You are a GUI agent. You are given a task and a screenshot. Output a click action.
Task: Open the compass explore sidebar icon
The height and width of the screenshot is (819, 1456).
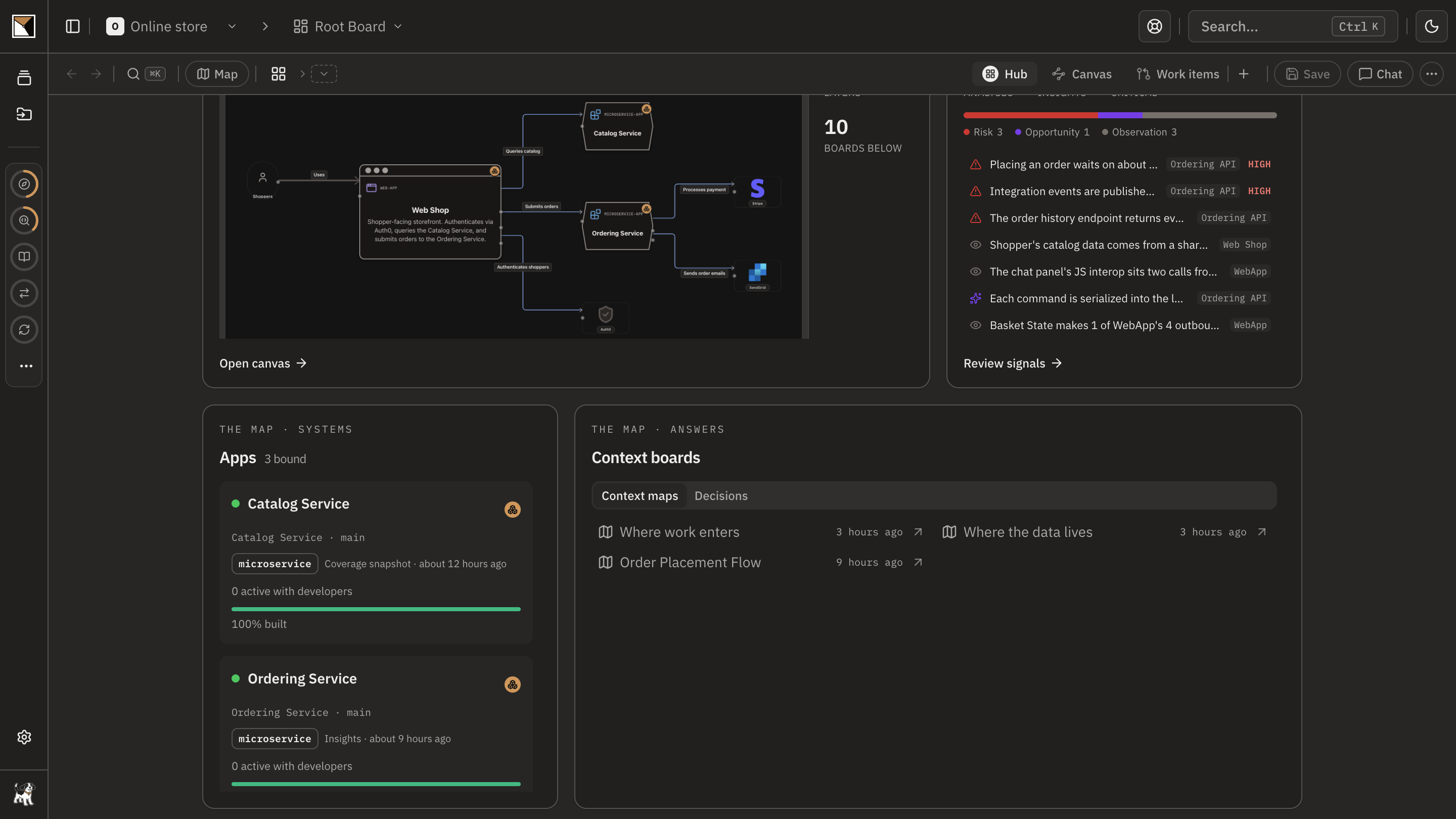click(24, 184)
